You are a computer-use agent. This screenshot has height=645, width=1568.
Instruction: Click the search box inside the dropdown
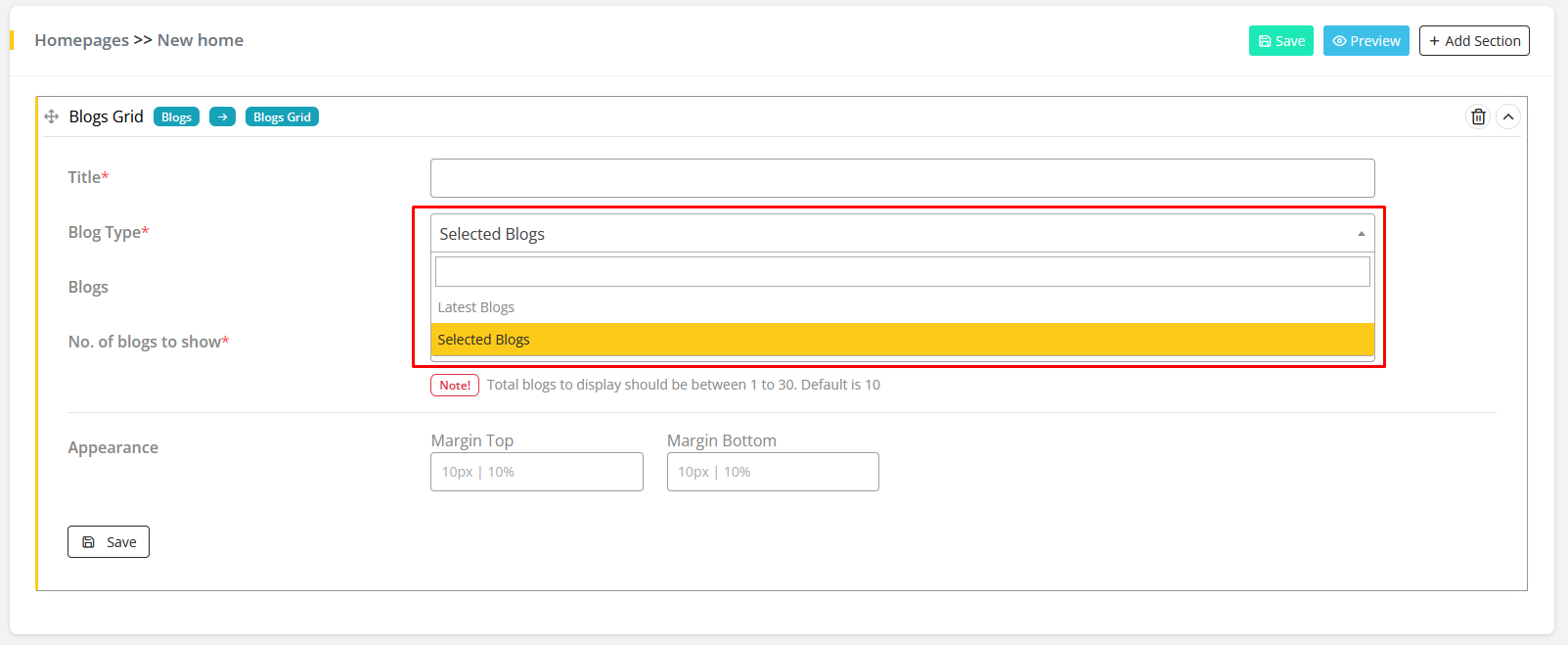point(902,271)
